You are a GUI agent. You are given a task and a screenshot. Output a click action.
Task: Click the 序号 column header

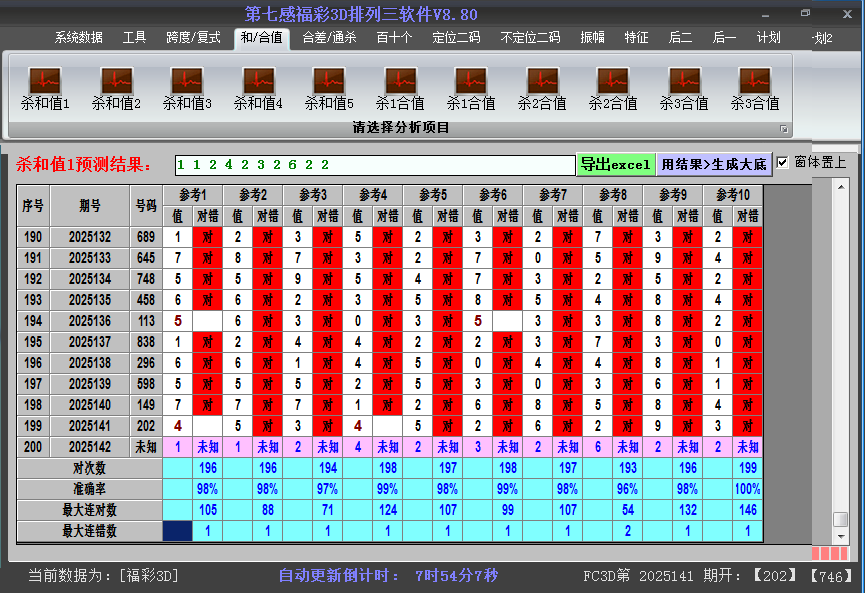point(33,206)
